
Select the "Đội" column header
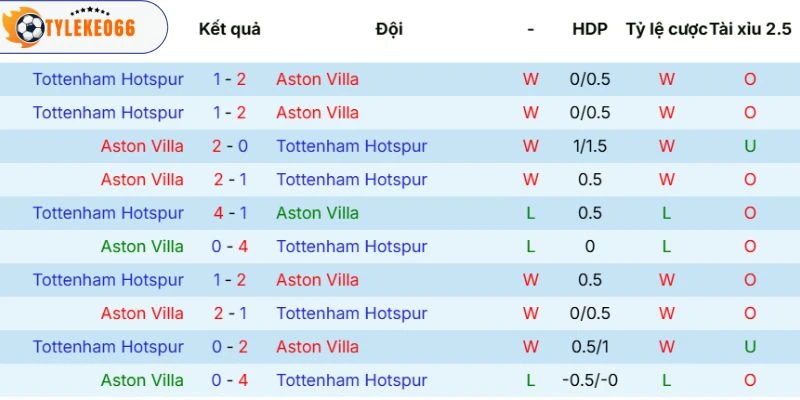coord(390,29)
